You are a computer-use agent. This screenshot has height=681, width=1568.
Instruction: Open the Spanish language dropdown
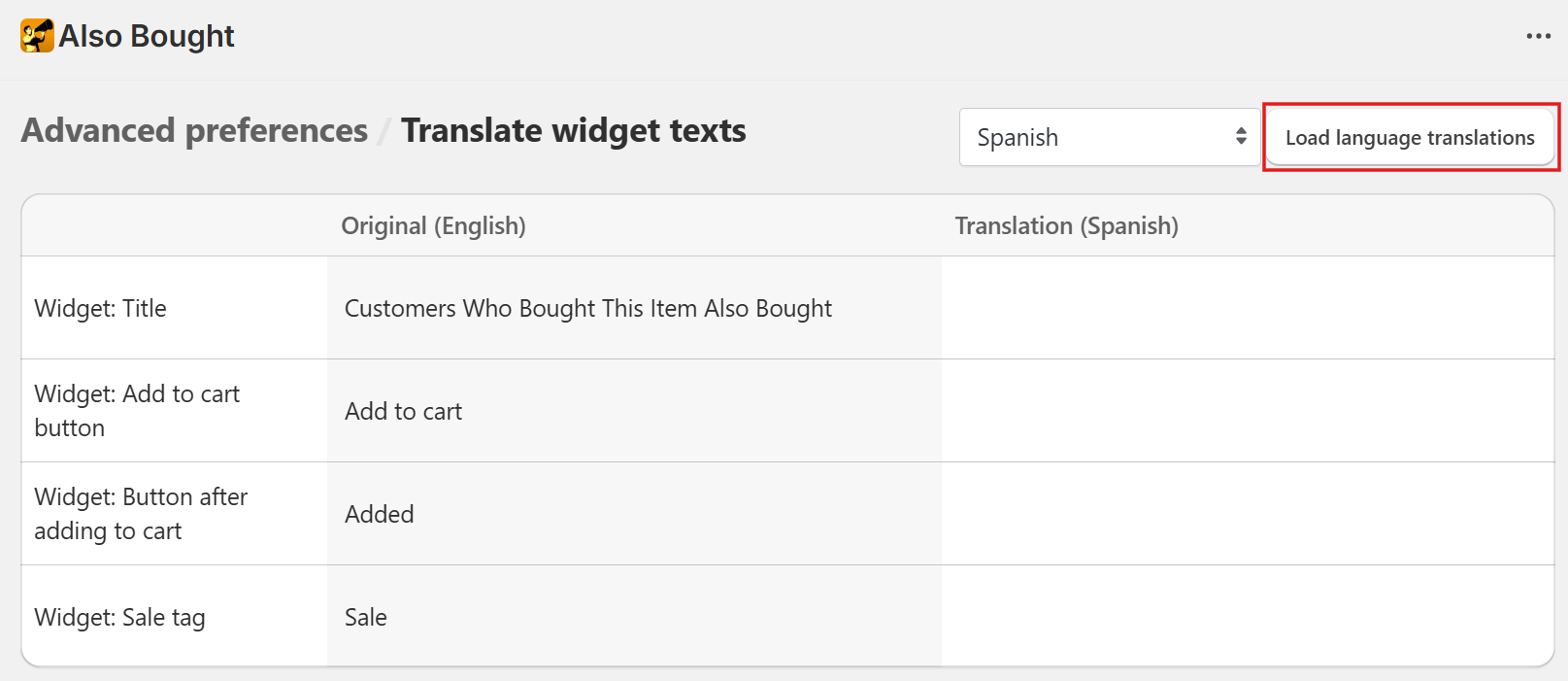(x=1097, y=137)
